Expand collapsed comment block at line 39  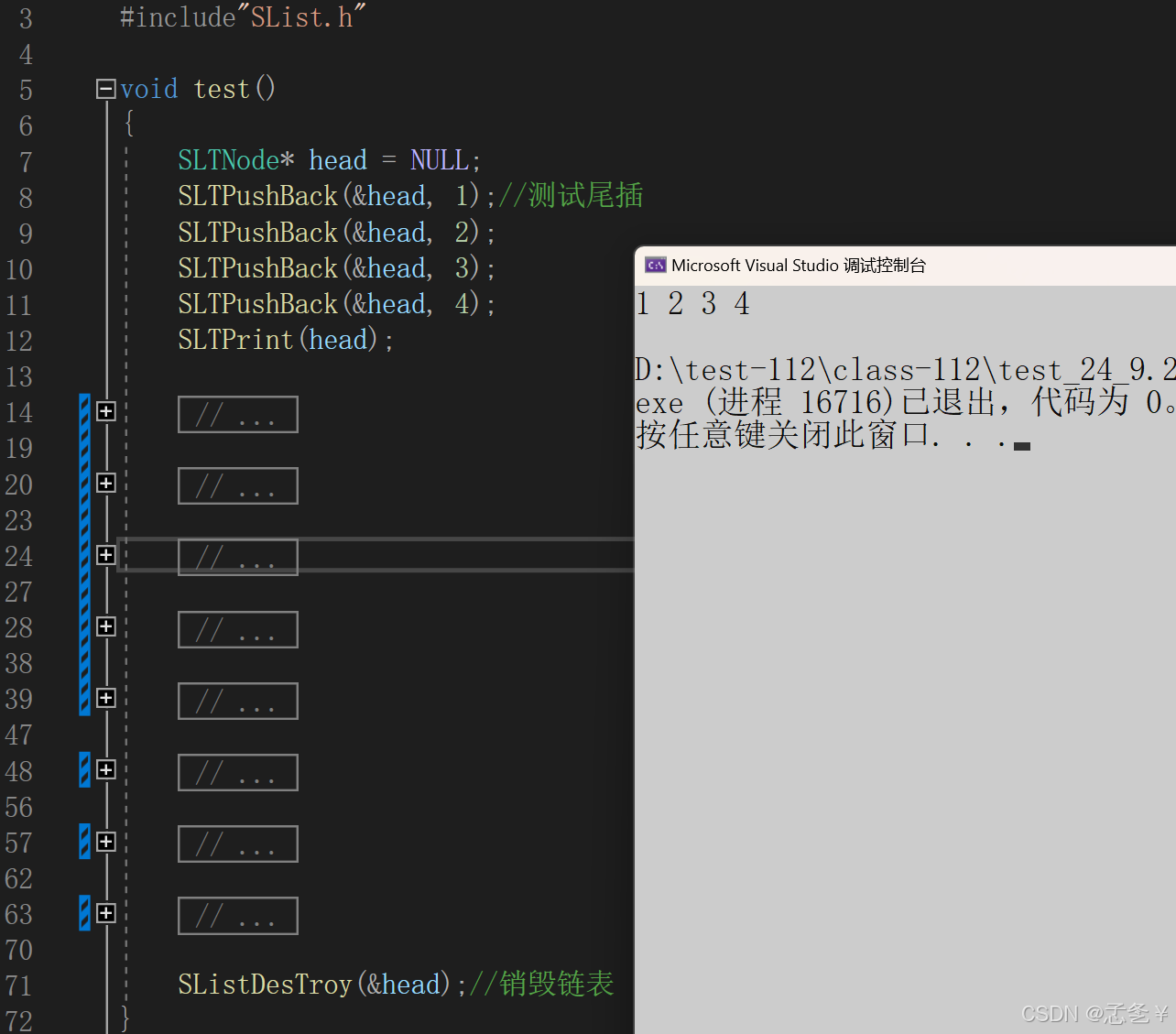(x=106, y=698)
